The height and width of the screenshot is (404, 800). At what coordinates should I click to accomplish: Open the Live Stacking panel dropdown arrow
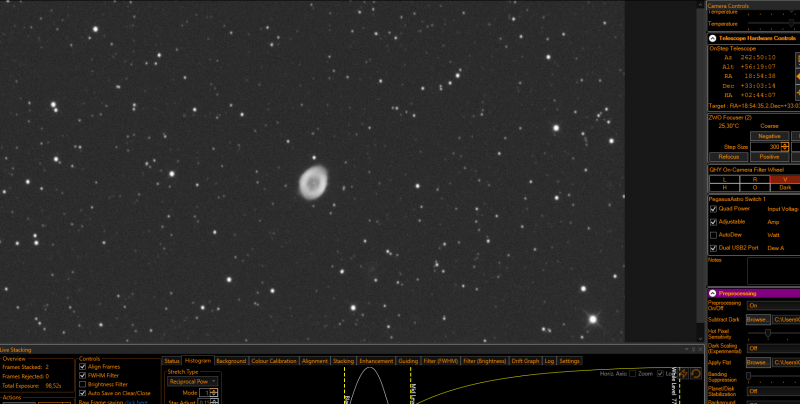tap(688, 350)
